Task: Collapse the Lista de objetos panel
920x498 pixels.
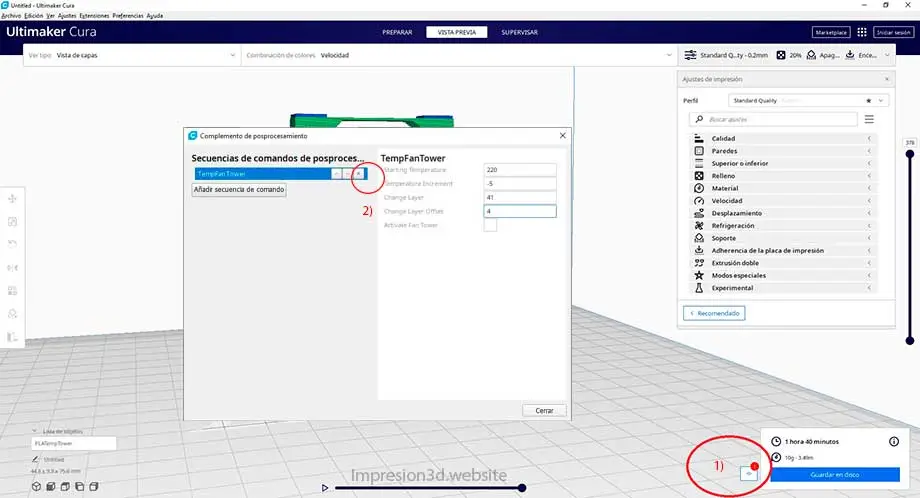Action: coord(35,431)
